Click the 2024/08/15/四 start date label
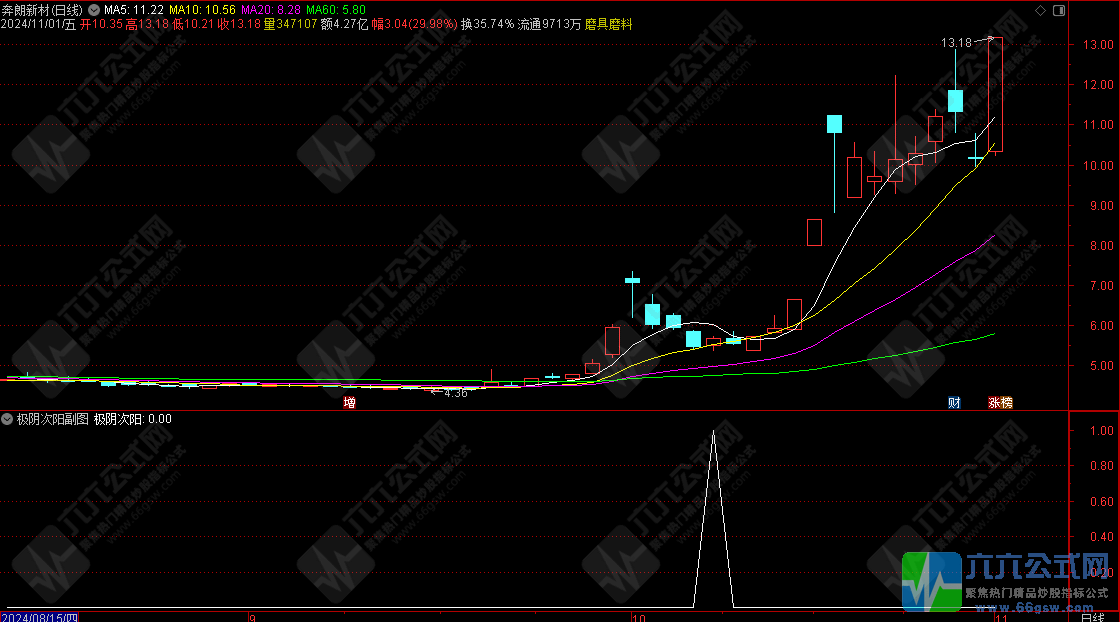Image resolution: width=1120 pixels, height=622 pixels. click(39, 617)
